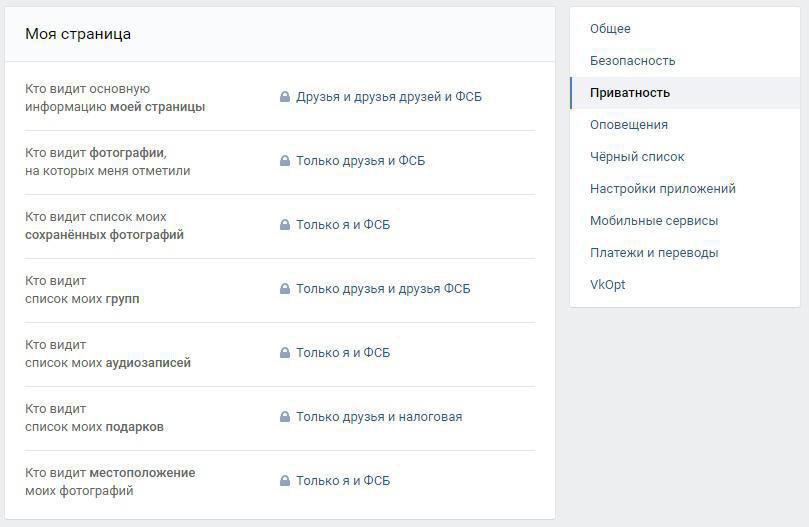The image size is (809, 527).
Task: Click lock icon for tagged photos setting
Action: click(285, 161)
